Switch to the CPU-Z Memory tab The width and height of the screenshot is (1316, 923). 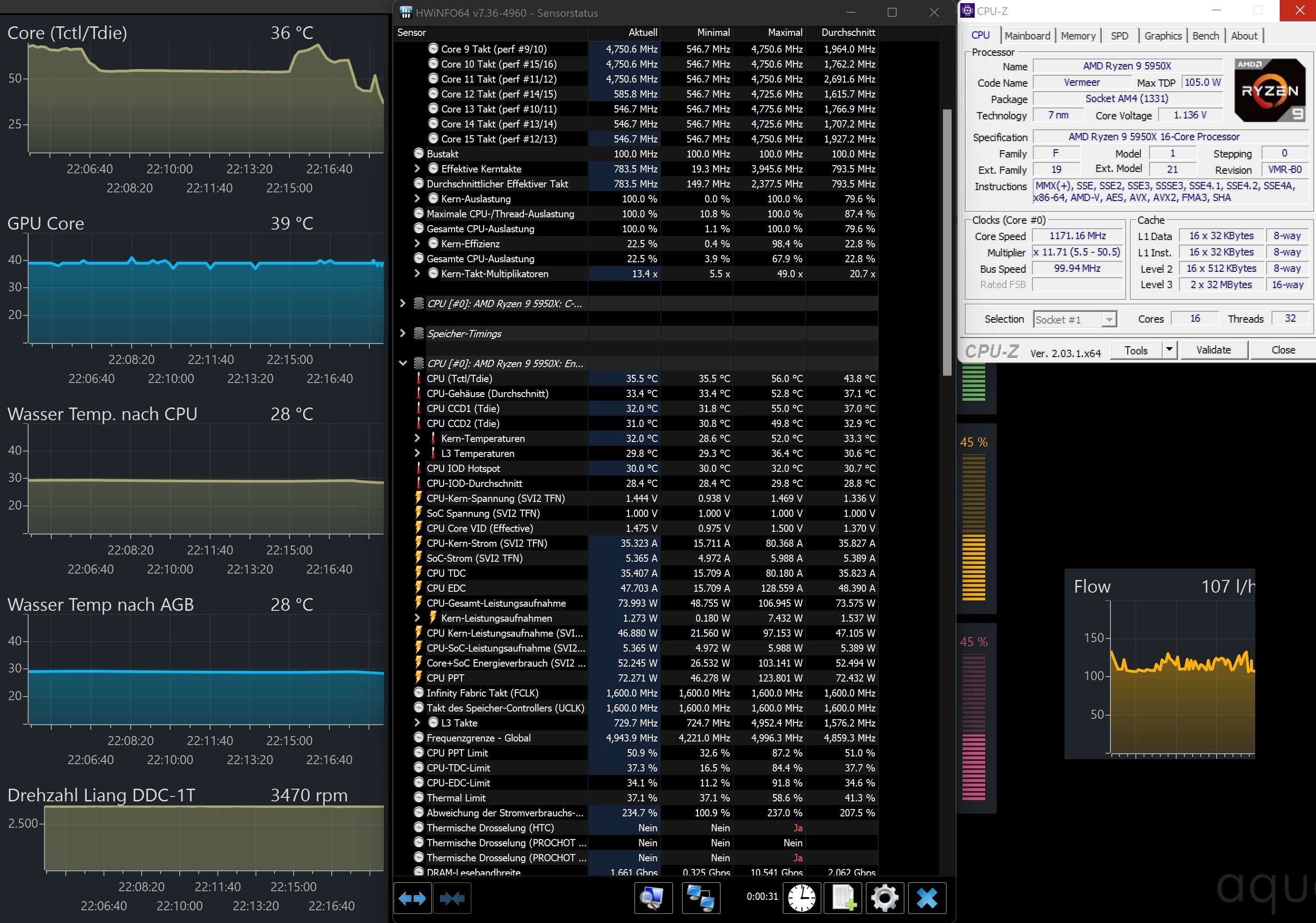click(x=1078, y=35)
